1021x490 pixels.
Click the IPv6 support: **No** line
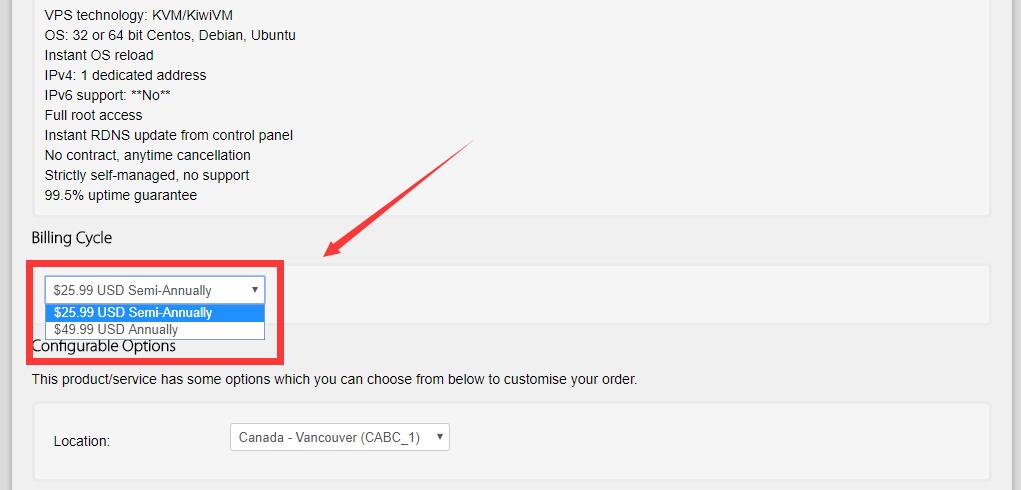pos(108,96)
